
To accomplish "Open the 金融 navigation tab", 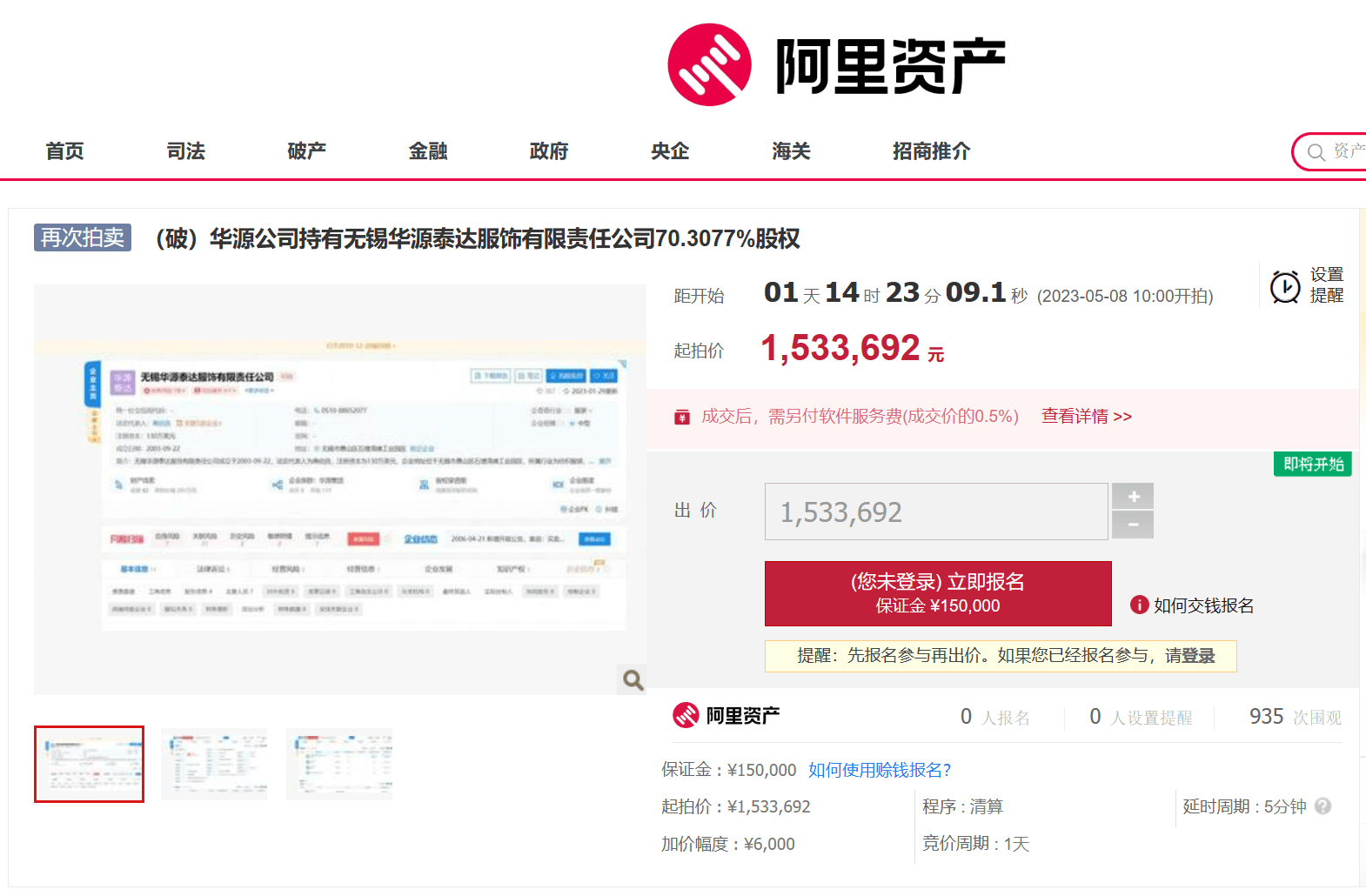I will (428, 151).
